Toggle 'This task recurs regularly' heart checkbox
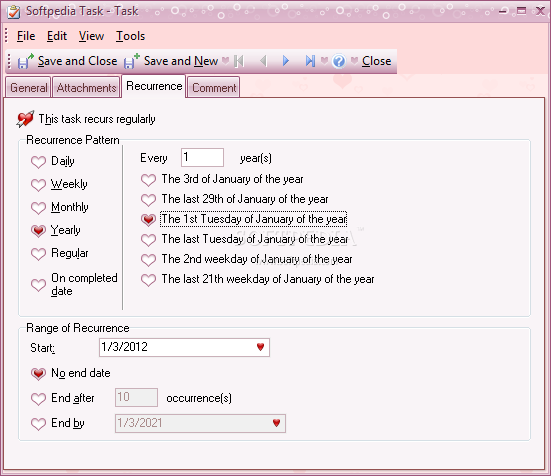 (x=25, y=119)
